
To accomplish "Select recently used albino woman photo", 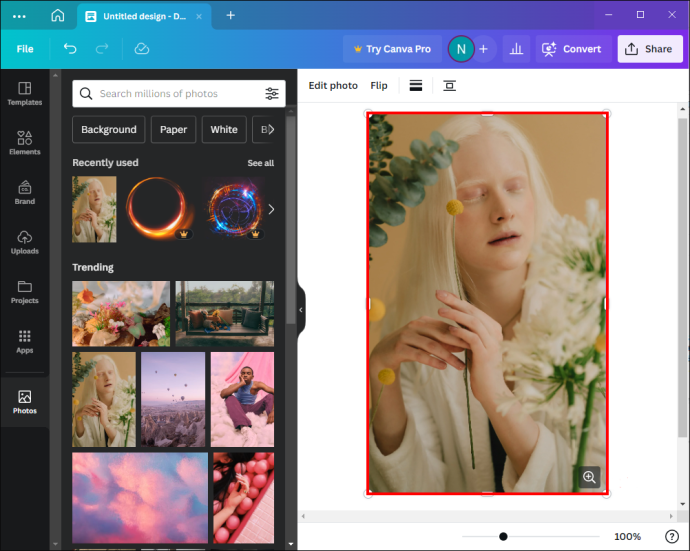I will (94, 209).
